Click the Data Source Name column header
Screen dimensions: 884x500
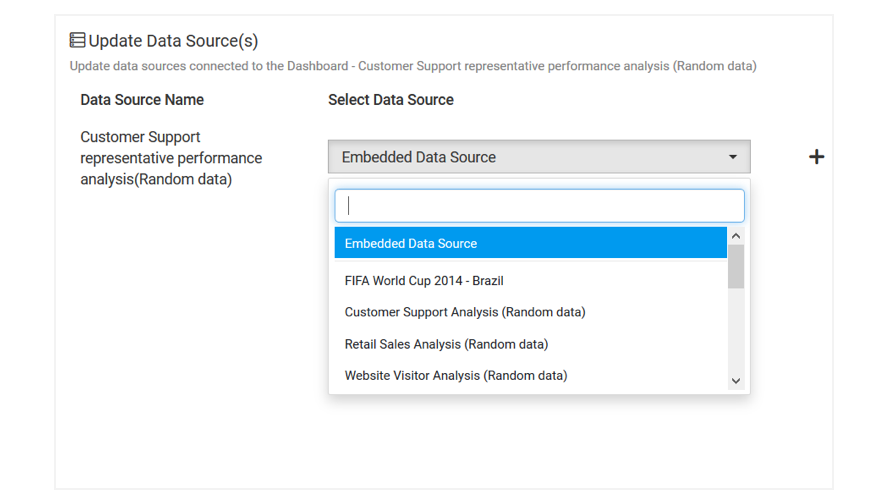click(142, 100)
